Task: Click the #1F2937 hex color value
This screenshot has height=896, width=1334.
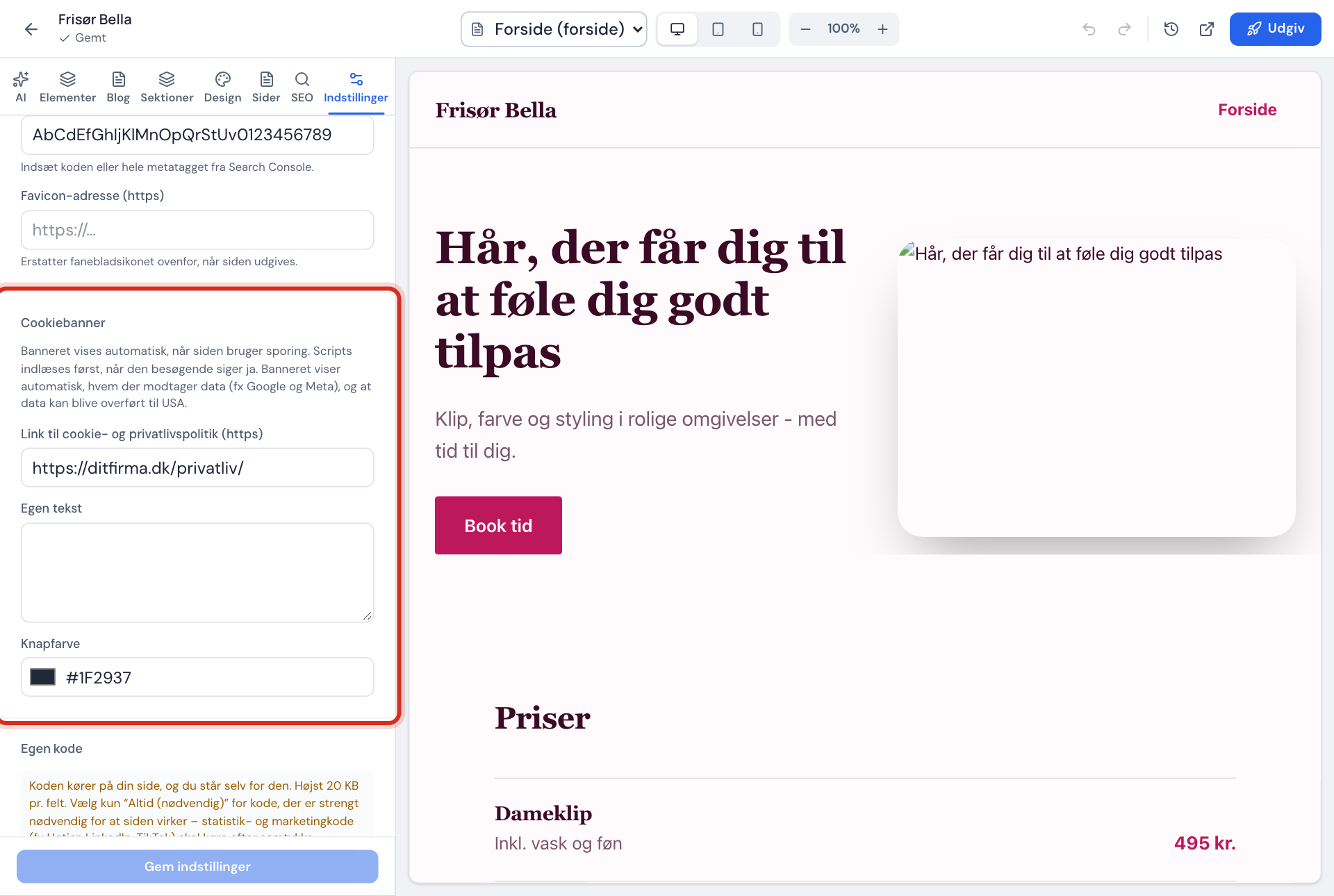Action: (x=99, y=678)
